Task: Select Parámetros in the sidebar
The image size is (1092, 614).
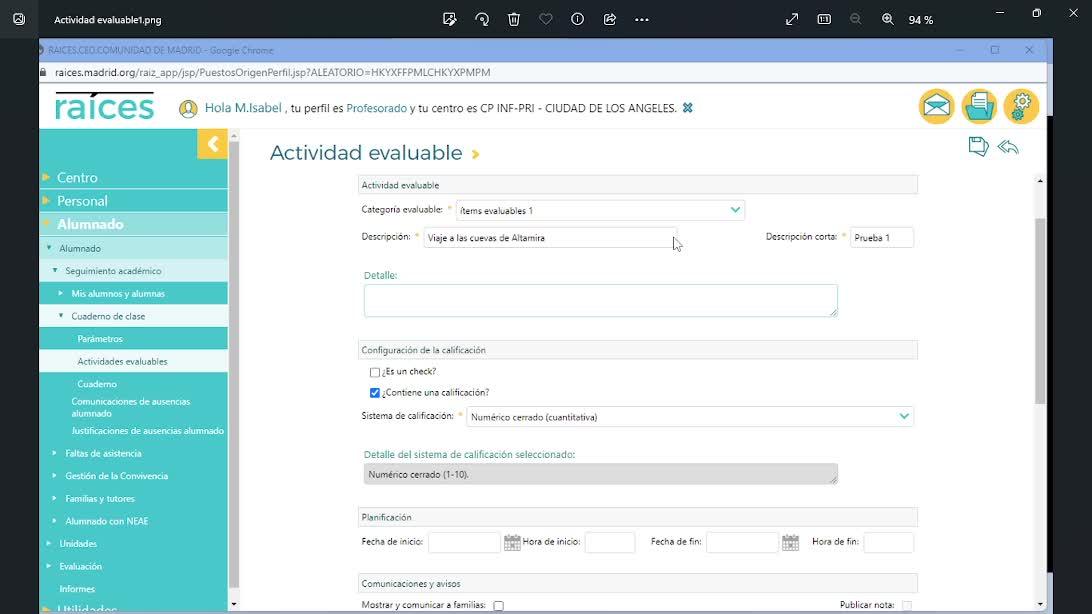Action: point(100,339)
